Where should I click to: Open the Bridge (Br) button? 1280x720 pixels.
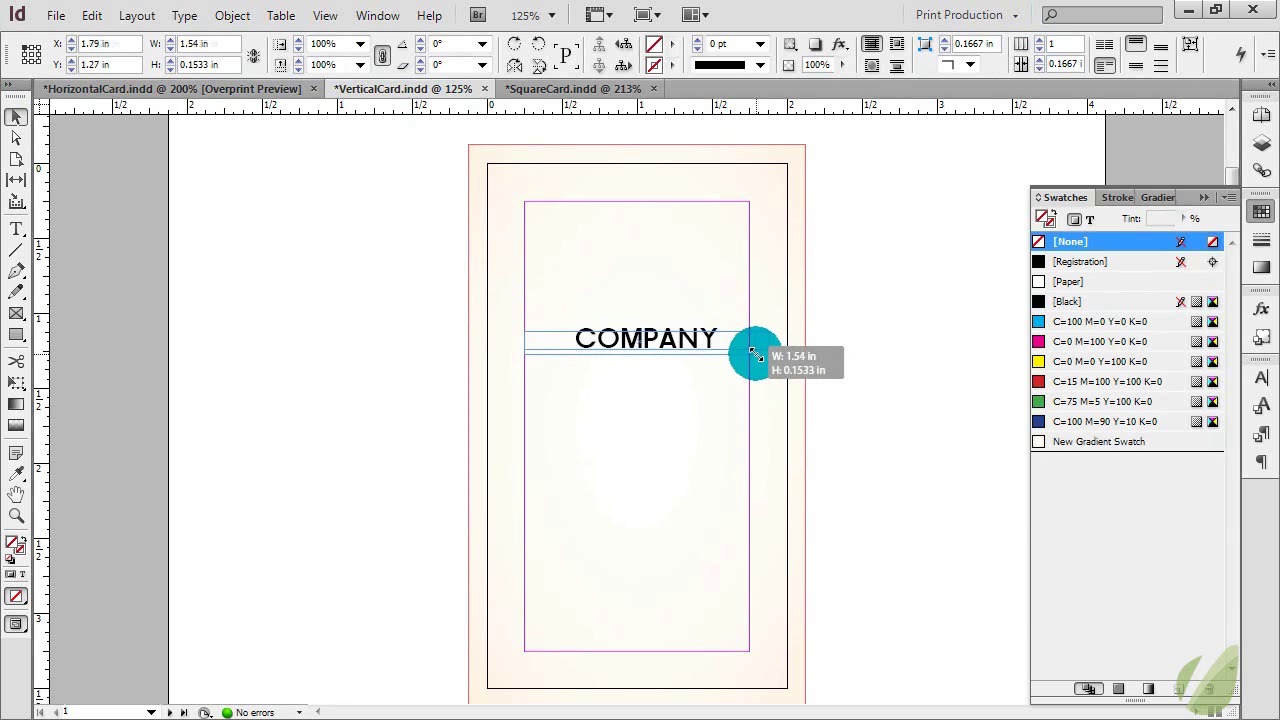(x=478, y=15)
